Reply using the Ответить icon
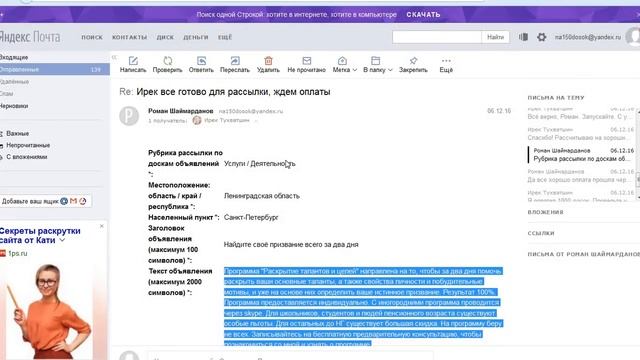Viewport: 640px width, 360px height. click(201, 61)
